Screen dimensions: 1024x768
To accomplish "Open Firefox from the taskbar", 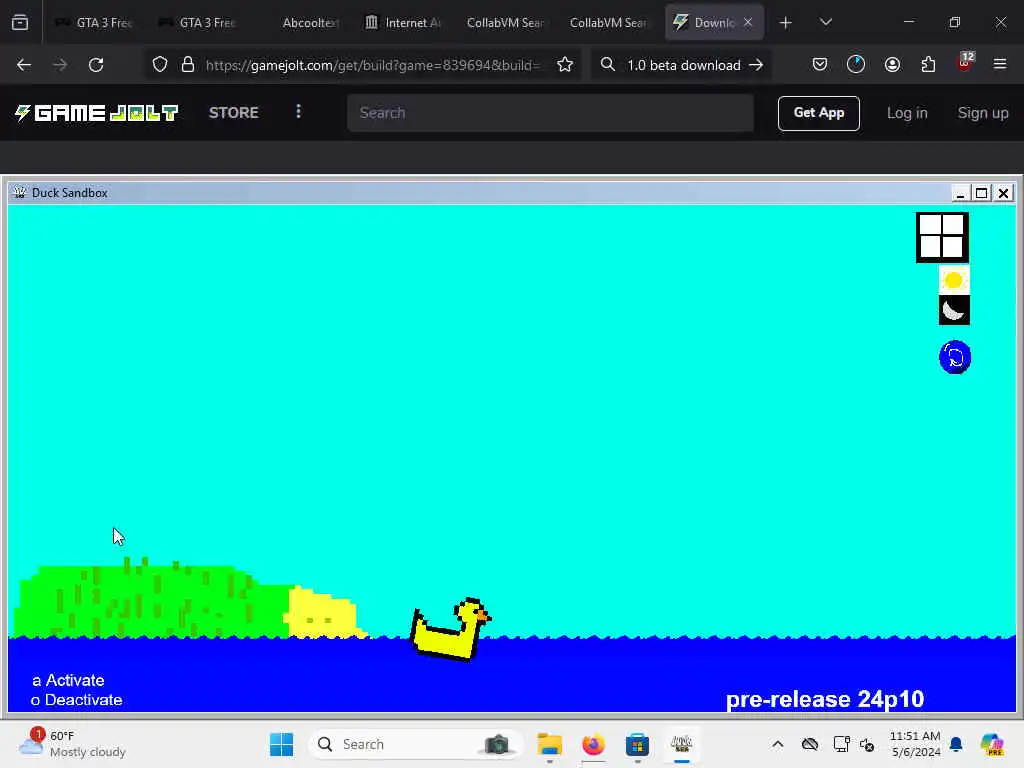I will click(593, 744).
